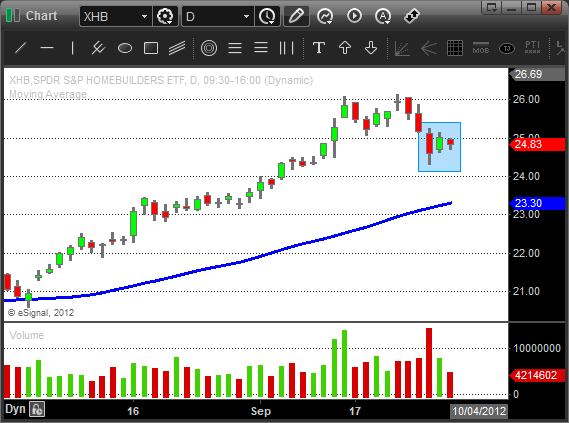
Task: Click the play replay button
Action: tap(354, 16)
